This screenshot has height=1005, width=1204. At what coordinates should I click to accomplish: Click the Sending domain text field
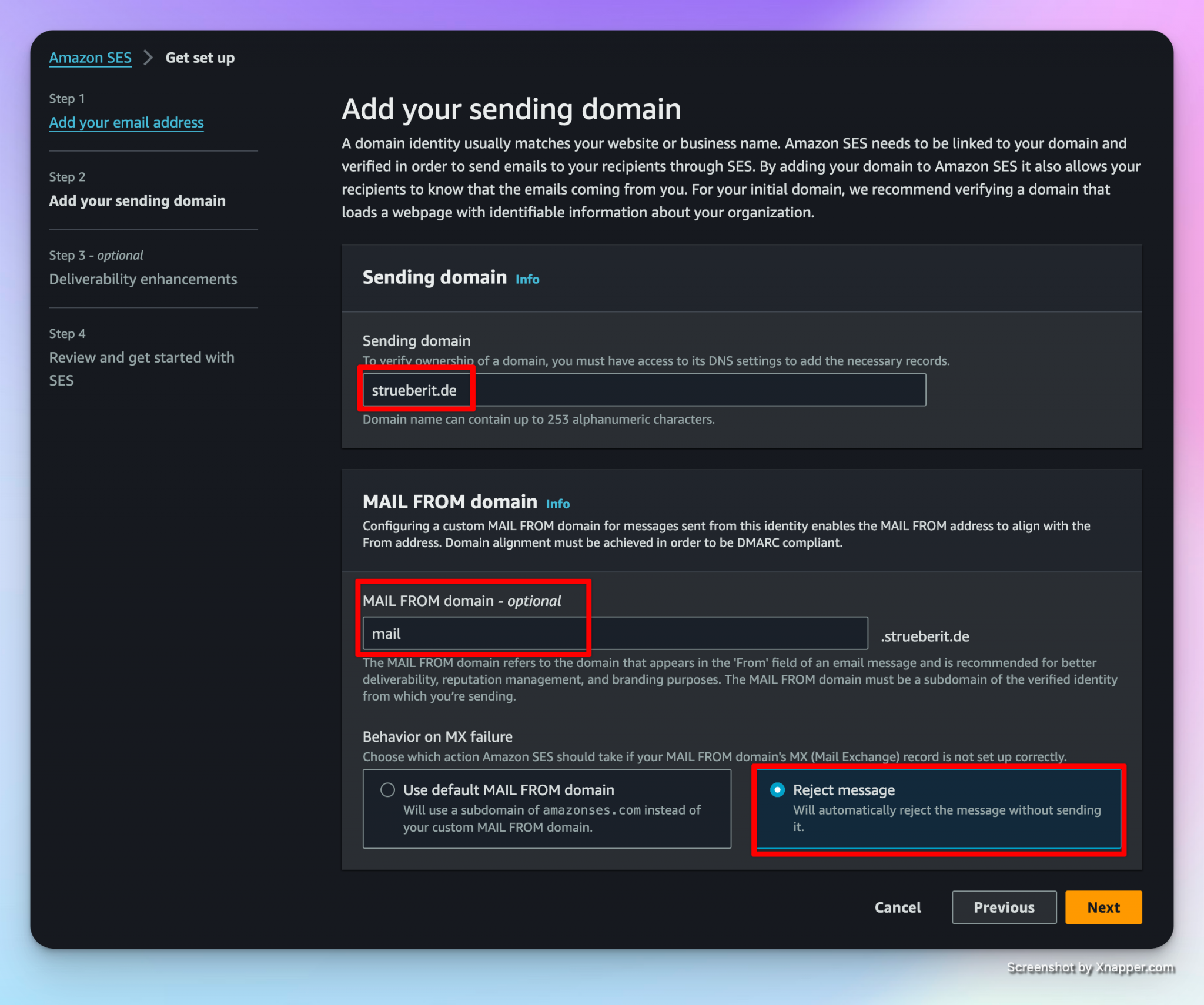[x=643, y=390]
